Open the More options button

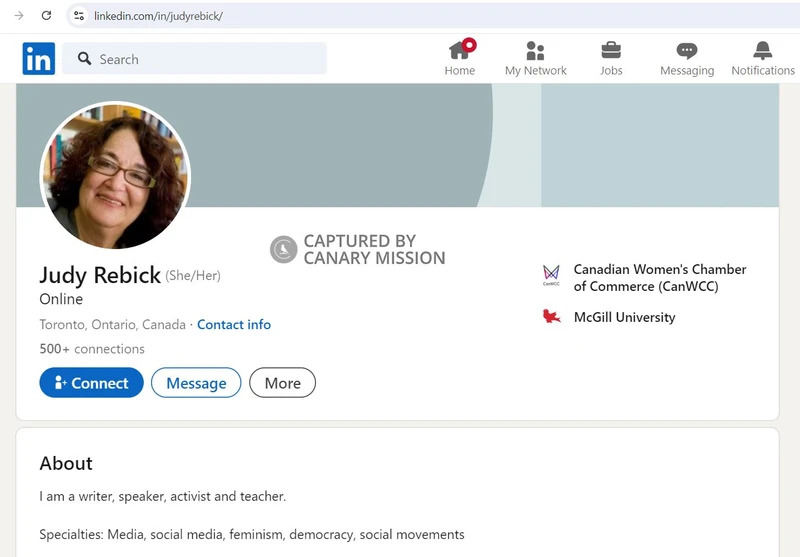(x=283, y=383)
